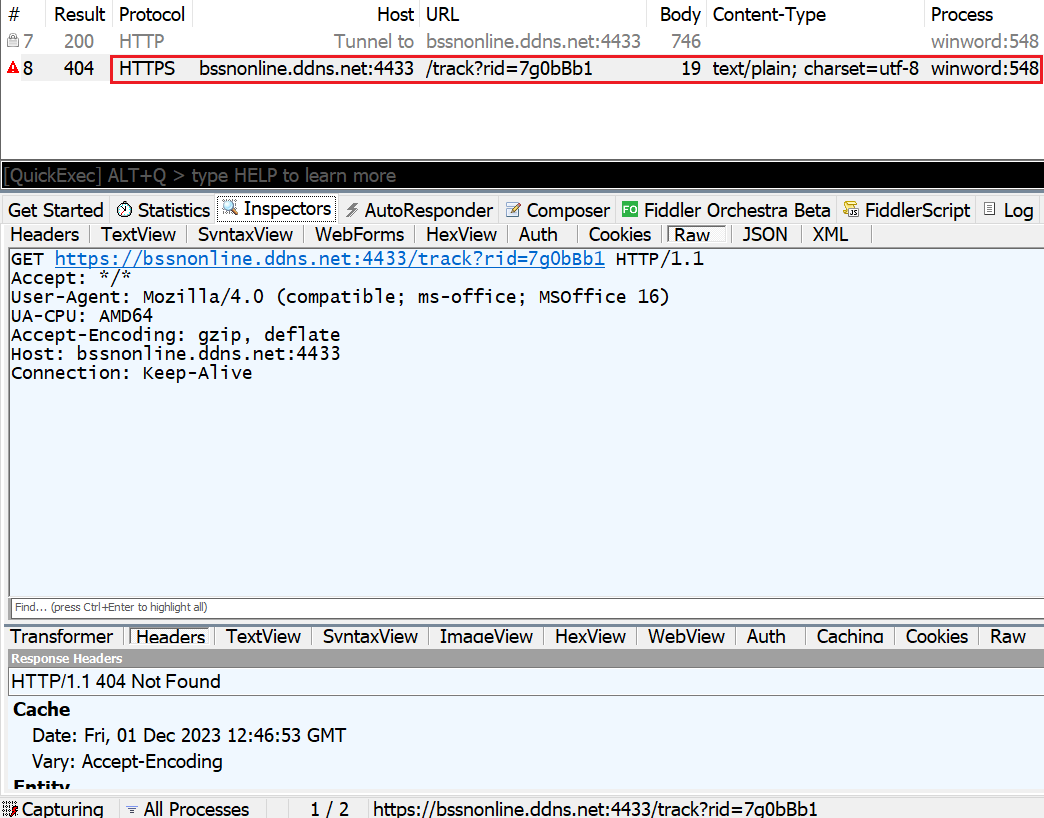
Task: Open the Composer pencil icon
Action: click(514, 209)
